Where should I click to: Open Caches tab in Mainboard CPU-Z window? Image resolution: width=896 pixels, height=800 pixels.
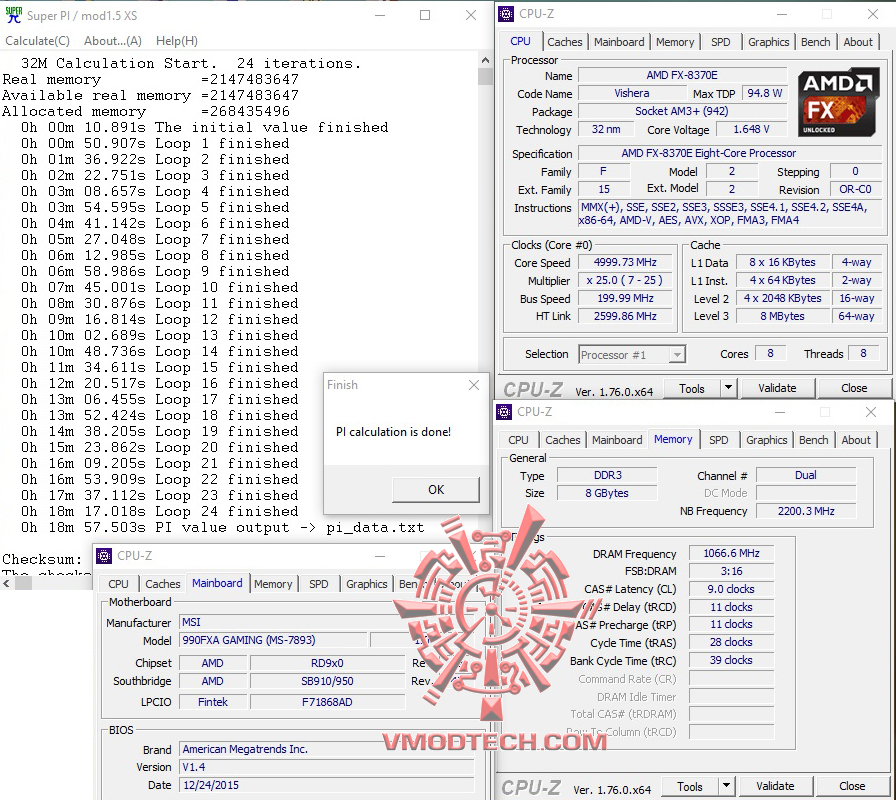[163, 584]
